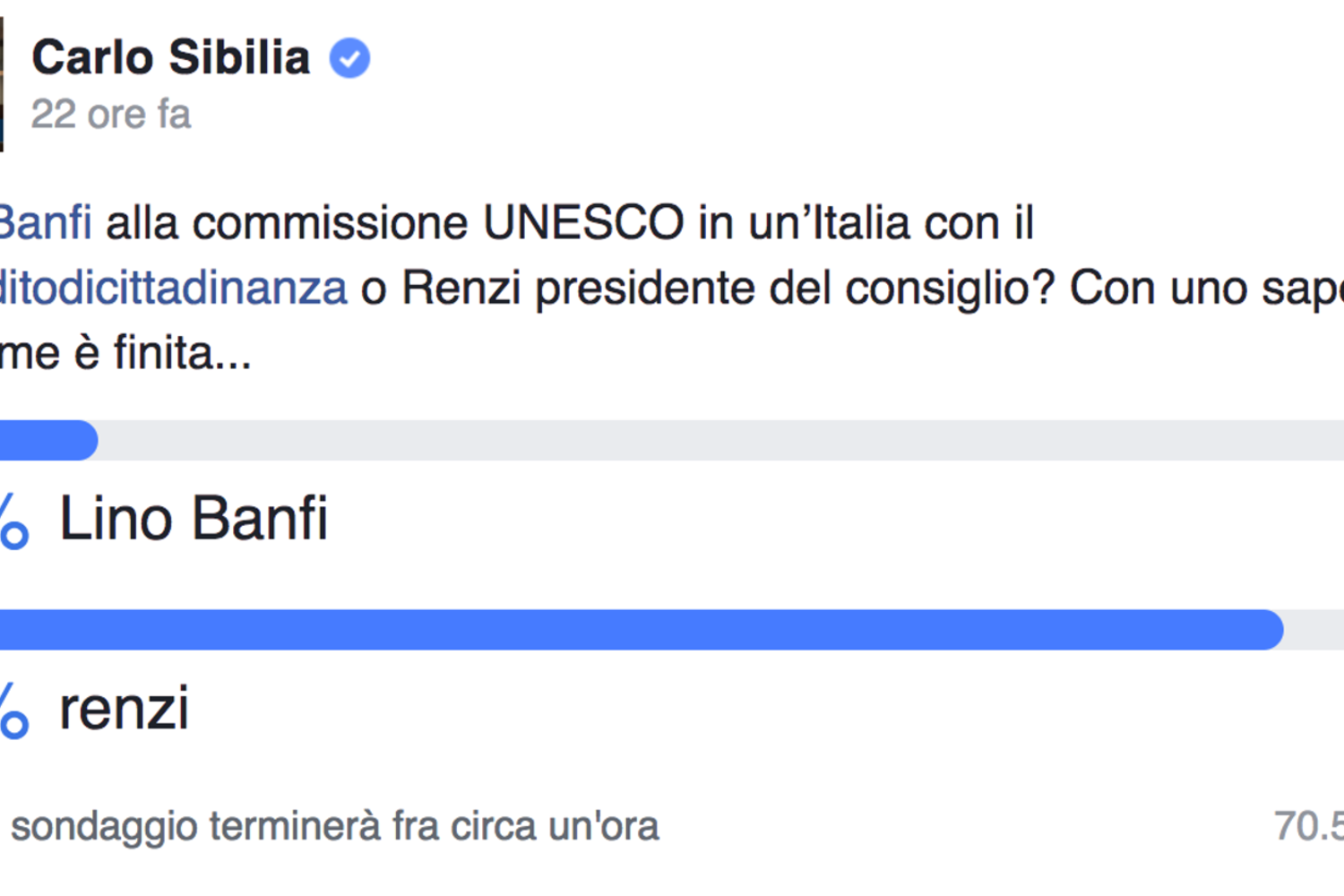This screenshot has width=1344, height=896.
Task: Click the word "UNESCO" in the post
Action: coord(583,223)
